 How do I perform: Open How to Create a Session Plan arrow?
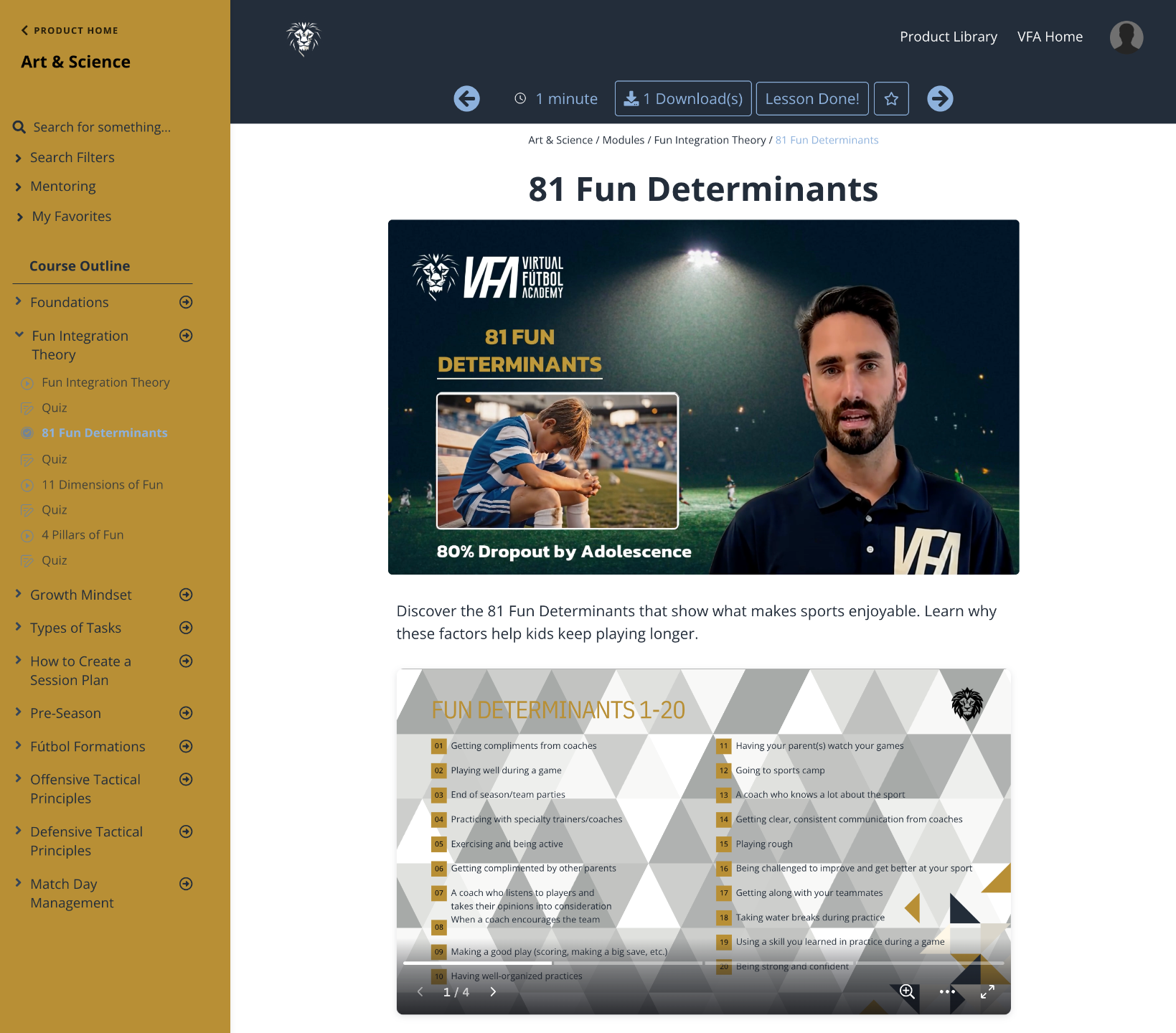[x=186, y=661]
